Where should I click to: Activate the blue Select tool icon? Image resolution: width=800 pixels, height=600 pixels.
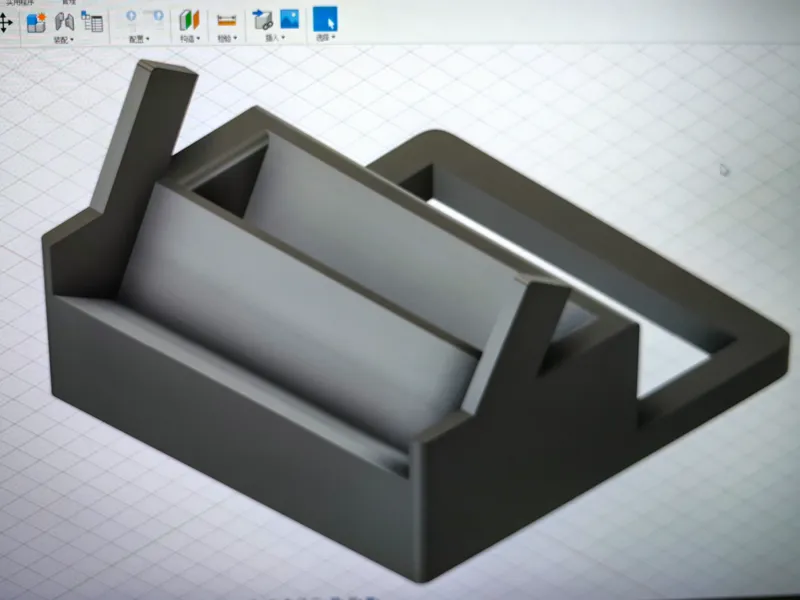[x=325, y=19]
